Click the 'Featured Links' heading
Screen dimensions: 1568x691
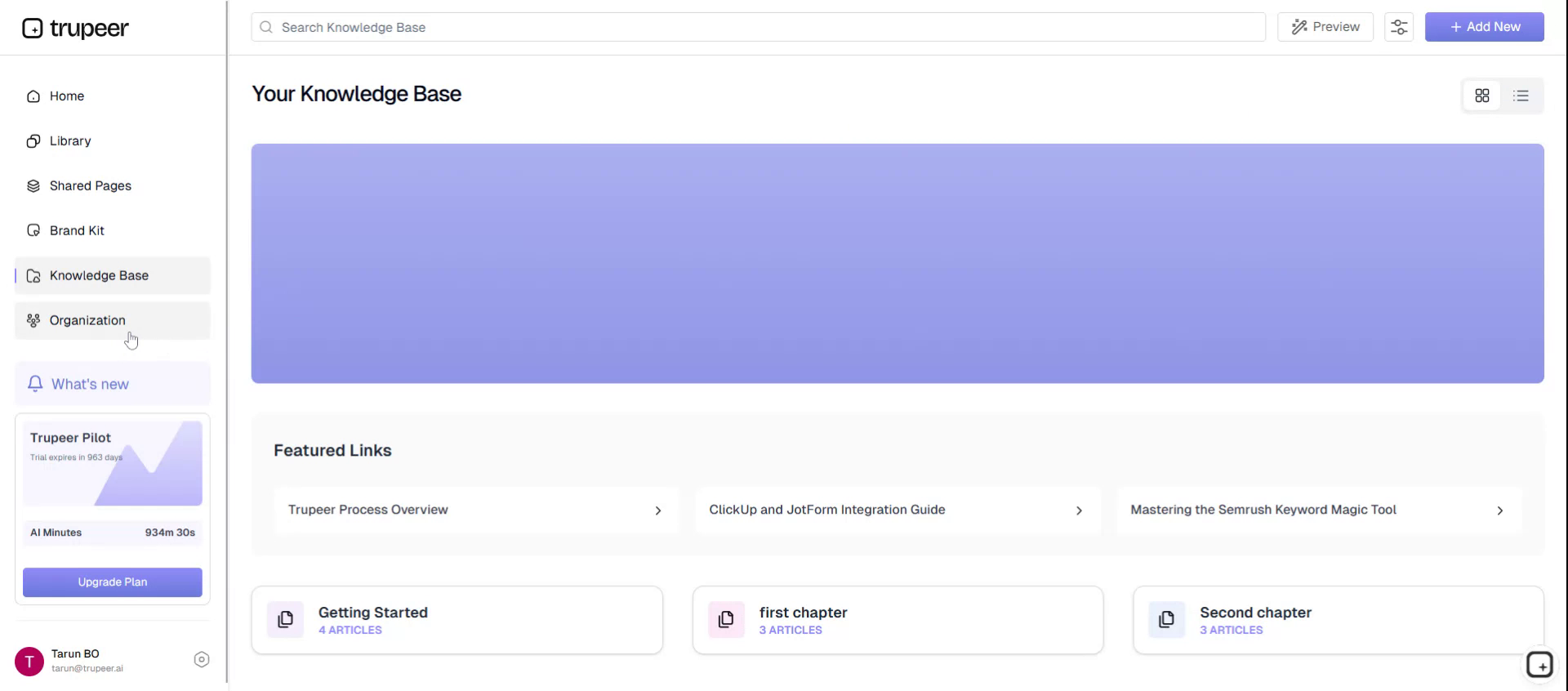tap(332, 451)
